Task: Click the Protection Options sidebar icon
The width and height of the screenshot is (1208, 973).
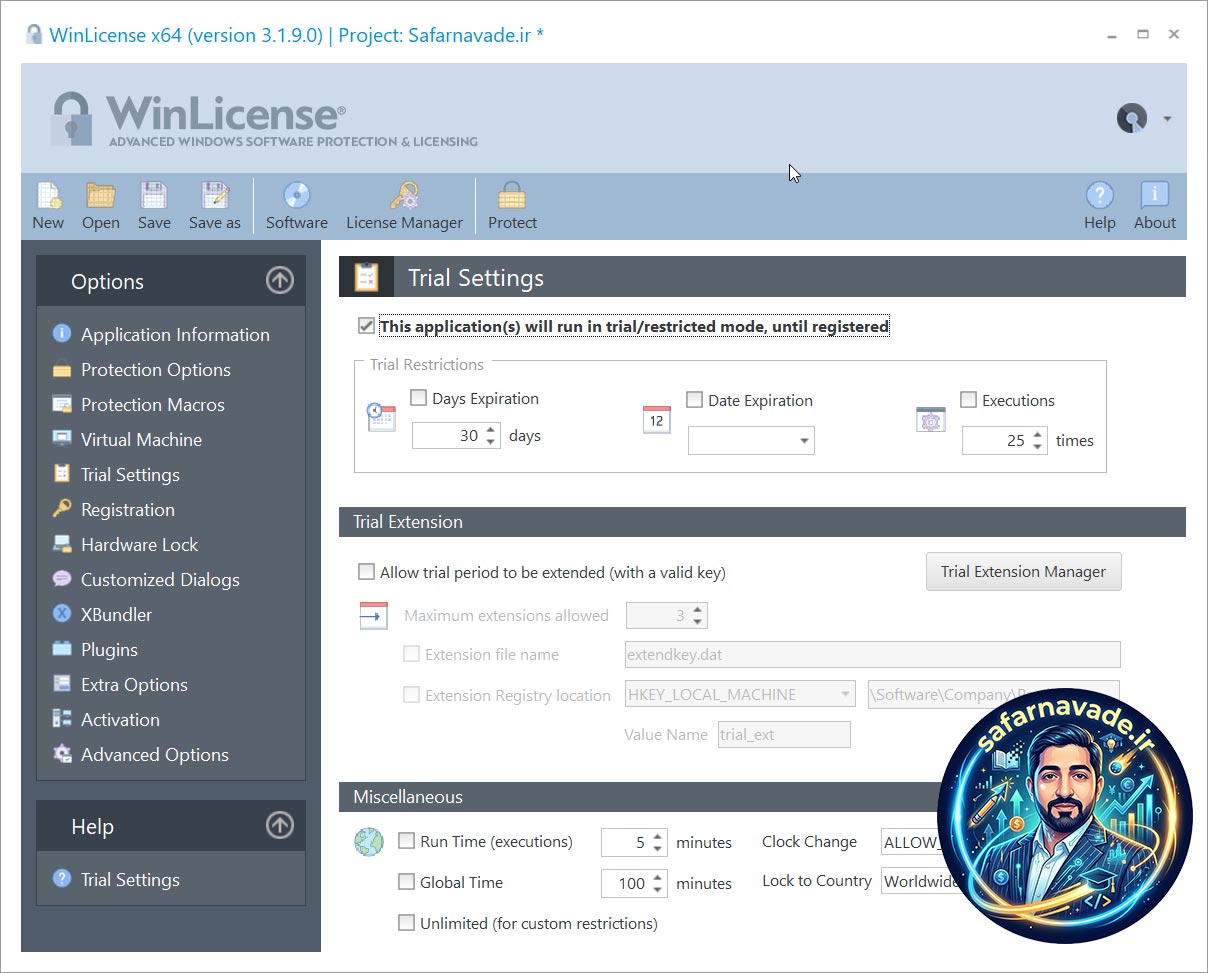Action: pyautogui.click(x=62, y=369)
